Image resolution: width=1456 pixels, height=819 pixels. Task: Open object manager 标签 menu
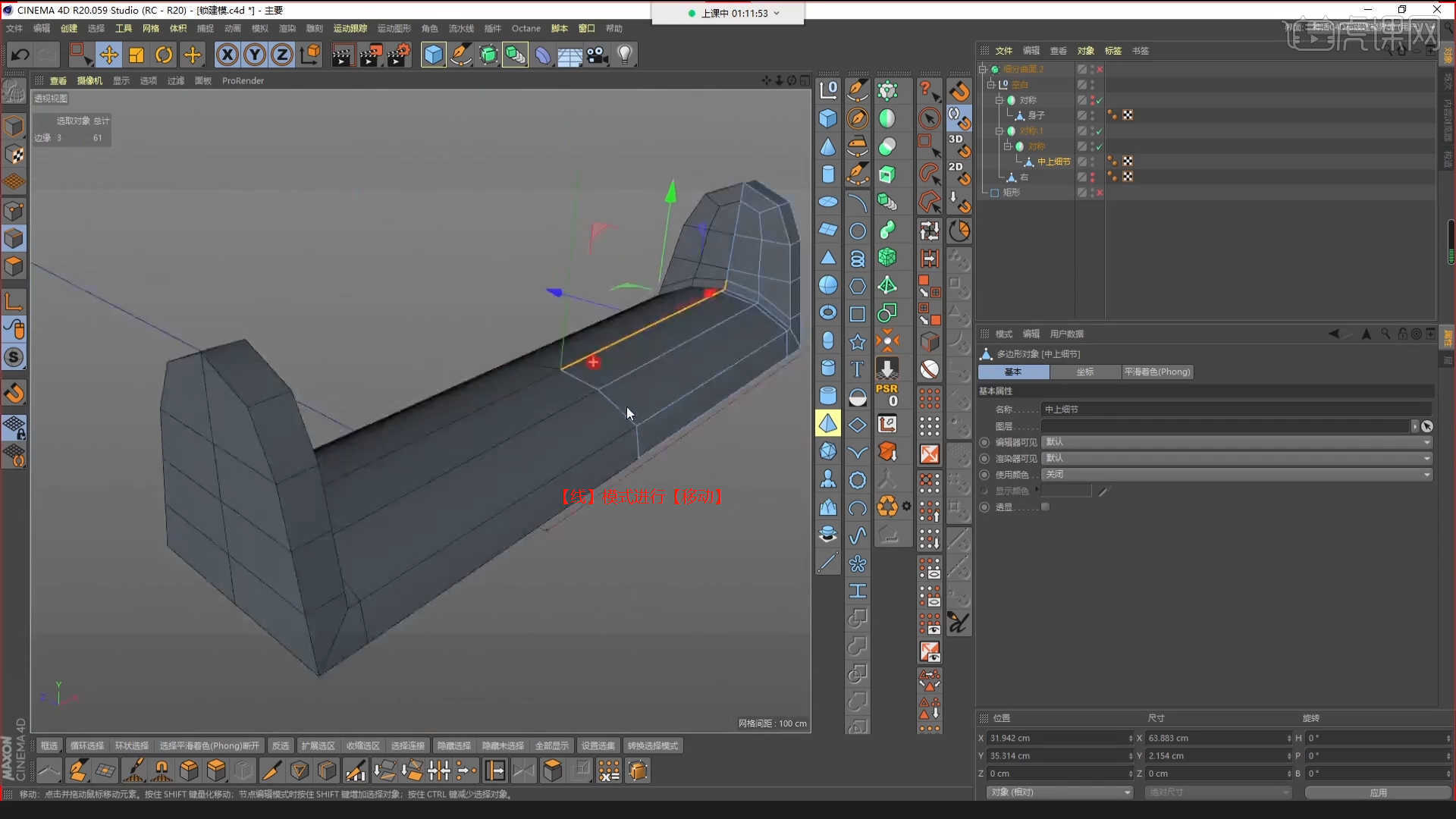(1112, 51)
